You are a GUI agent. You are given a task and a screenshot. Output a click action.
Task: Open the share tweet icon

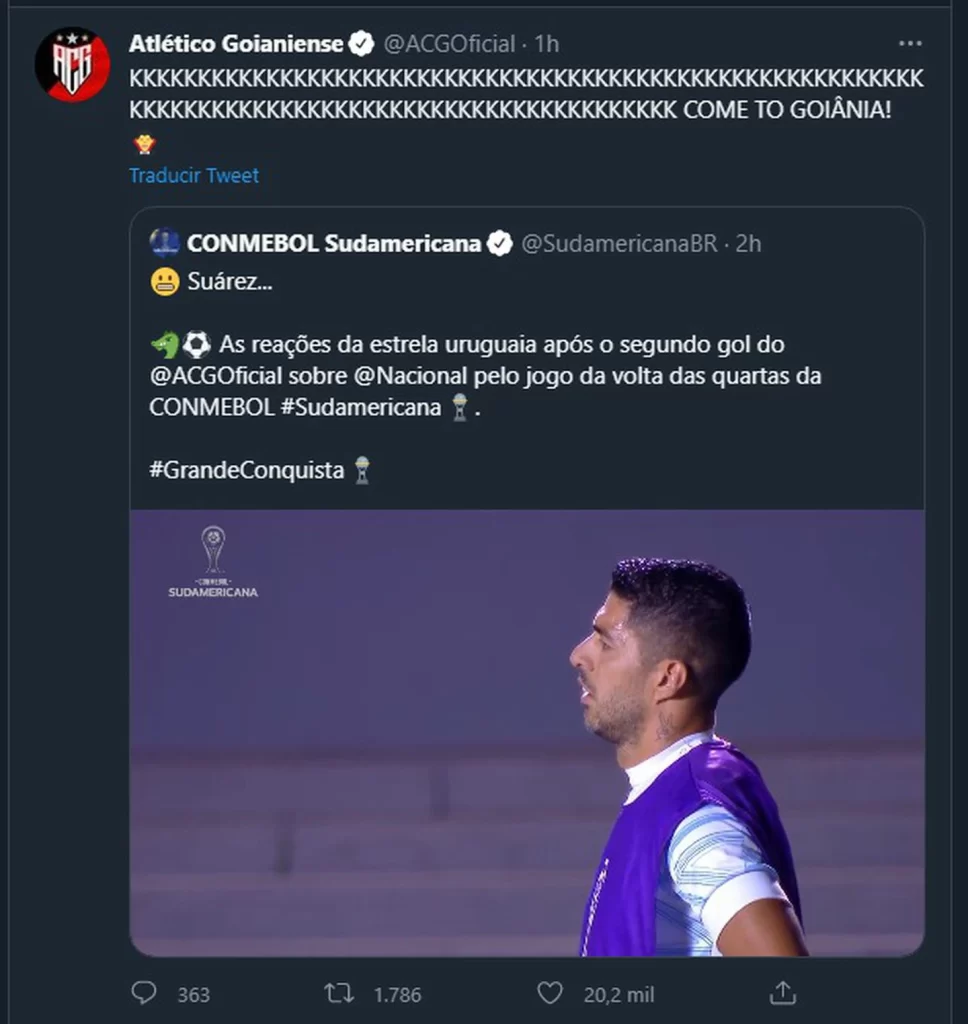click(x=782, y=993)
